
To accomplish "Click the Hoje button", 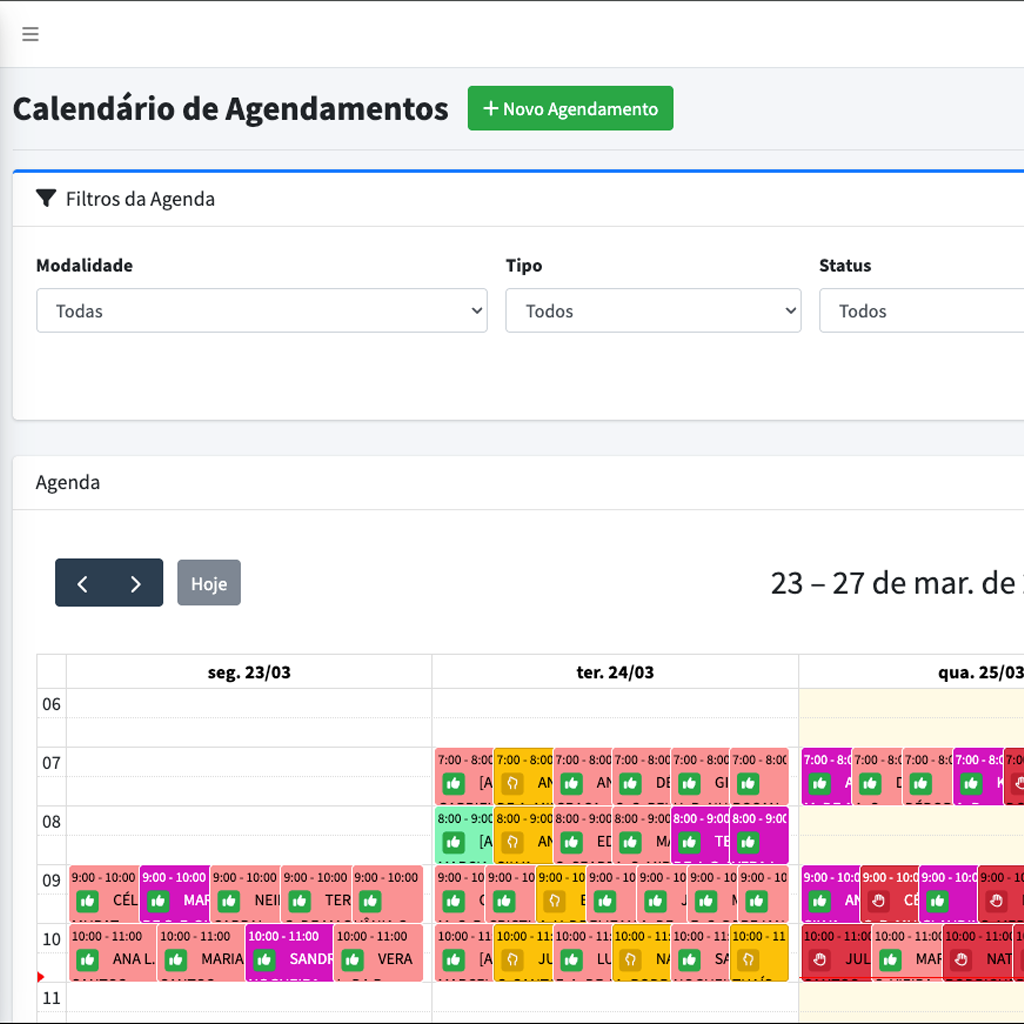I will pyautogui.click(x=208, y=582).
